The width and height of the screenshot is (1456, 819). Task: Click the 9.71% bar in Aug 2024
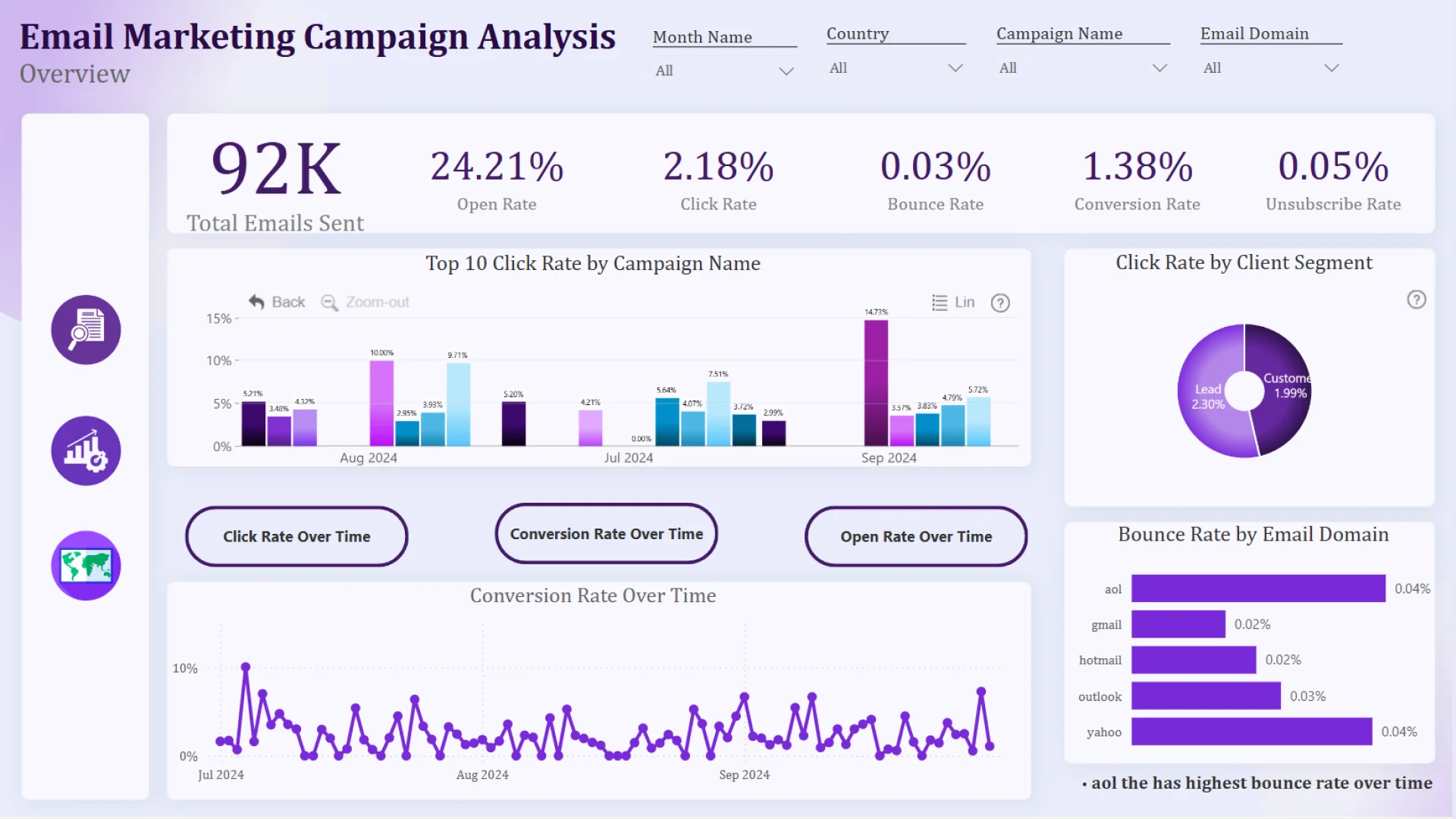pyautogui.click(x=458, y=405)
